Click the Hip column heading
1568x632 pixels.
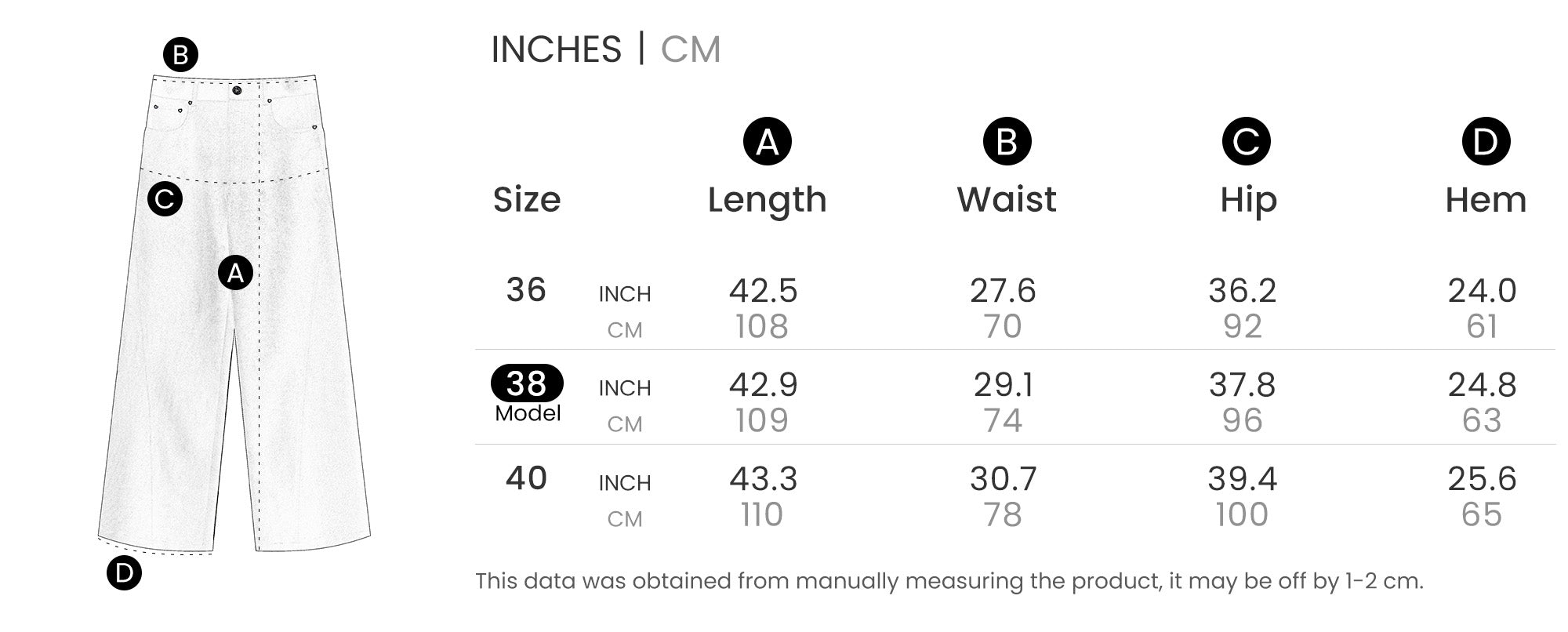(1248, 200)
